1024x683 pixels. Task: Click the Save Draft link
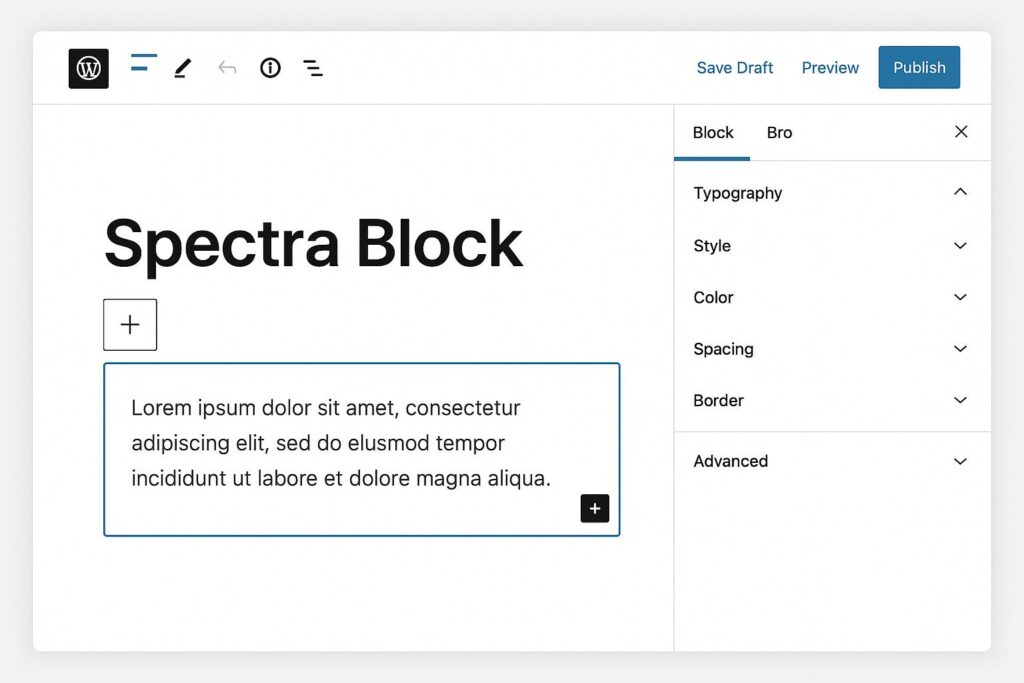(735, 68)
